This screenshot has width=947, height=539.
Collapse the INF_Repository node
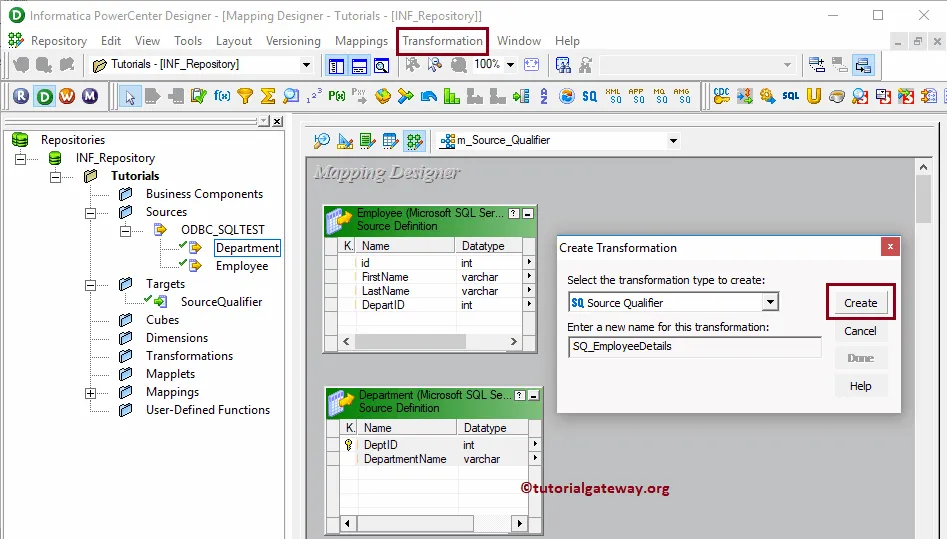pyautogui.click(x=21, y=159)
